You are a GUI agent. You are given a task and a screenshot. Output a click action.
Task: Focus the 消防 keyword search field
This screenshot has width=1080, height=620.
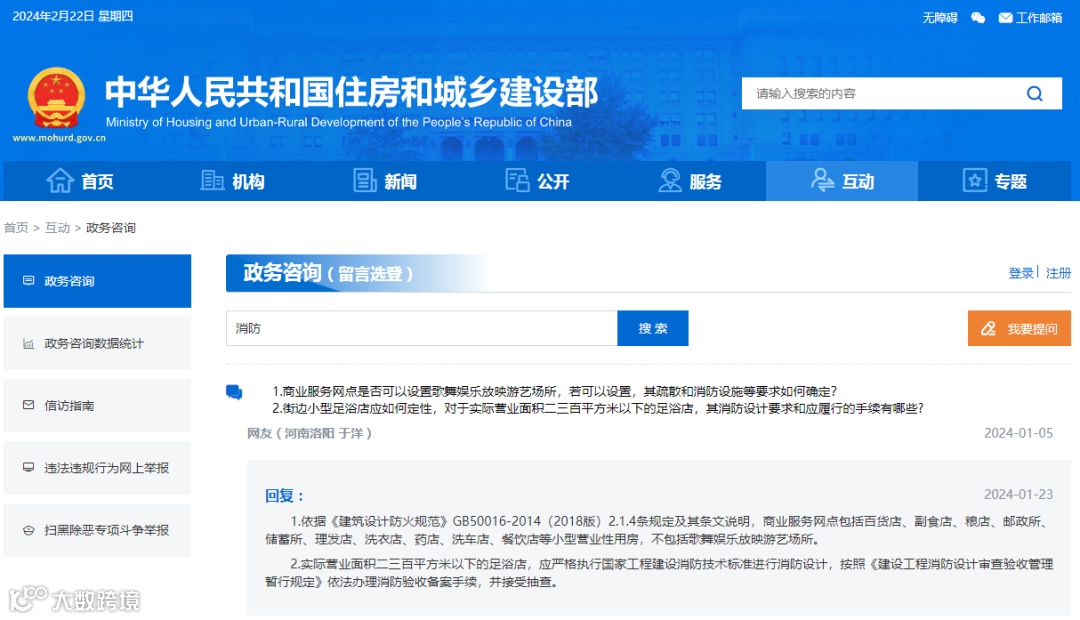422,328
